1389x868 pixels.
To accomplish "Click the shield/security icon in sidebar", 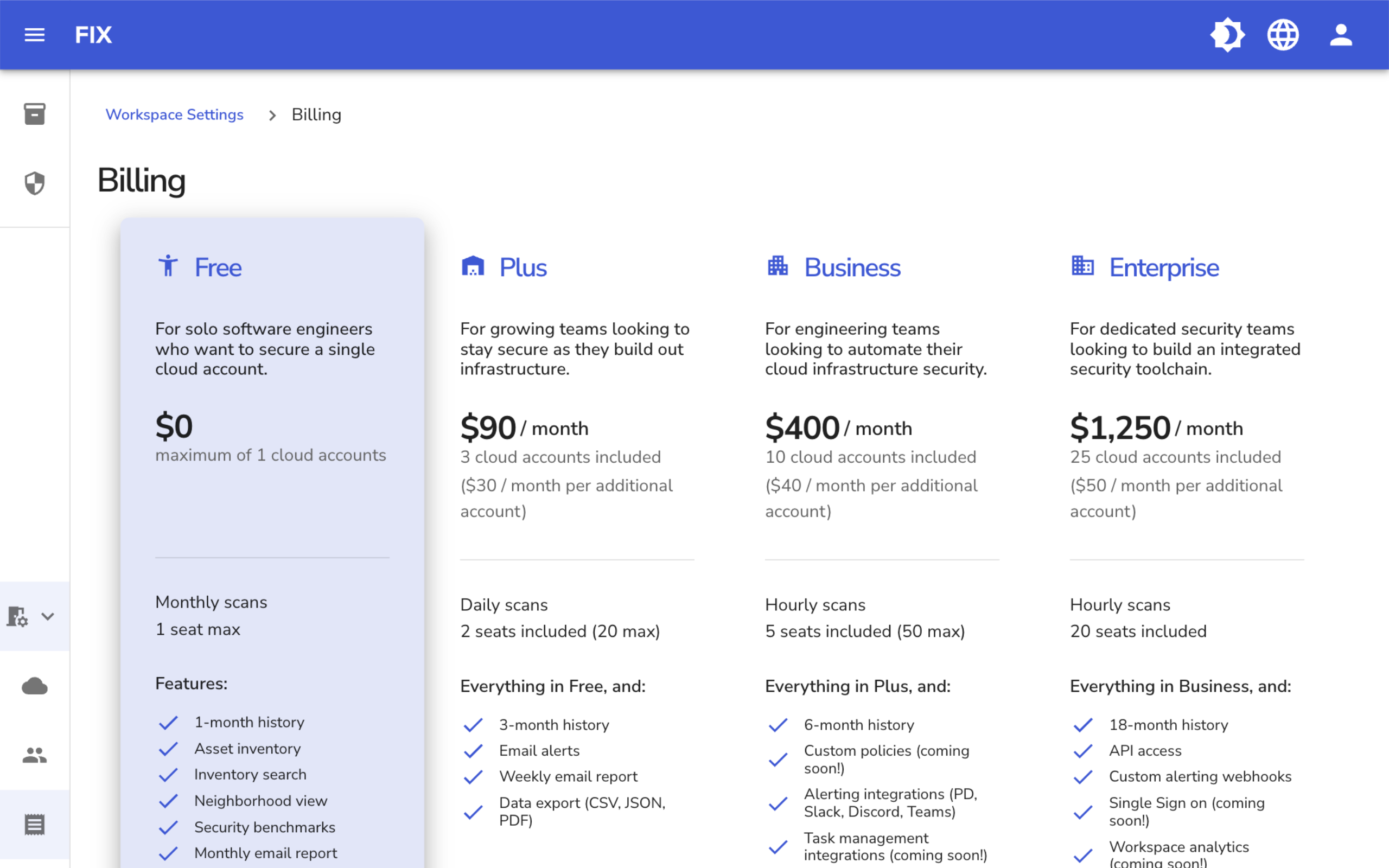I will point(35,182).
